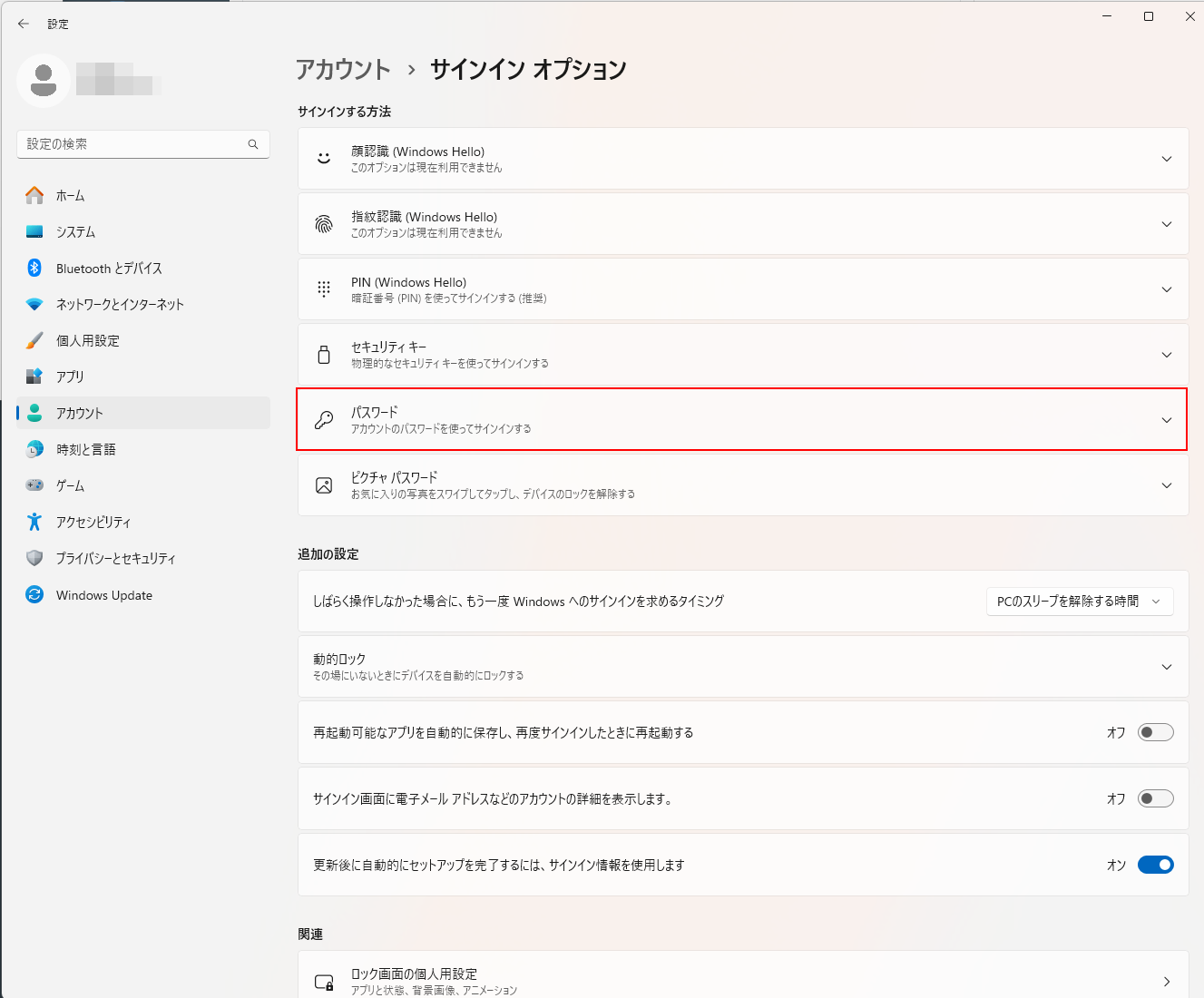Expand the セキュリティ キー chevron
The image size is (1204, 998).
pyautogui.click(x=1167, y=355)
